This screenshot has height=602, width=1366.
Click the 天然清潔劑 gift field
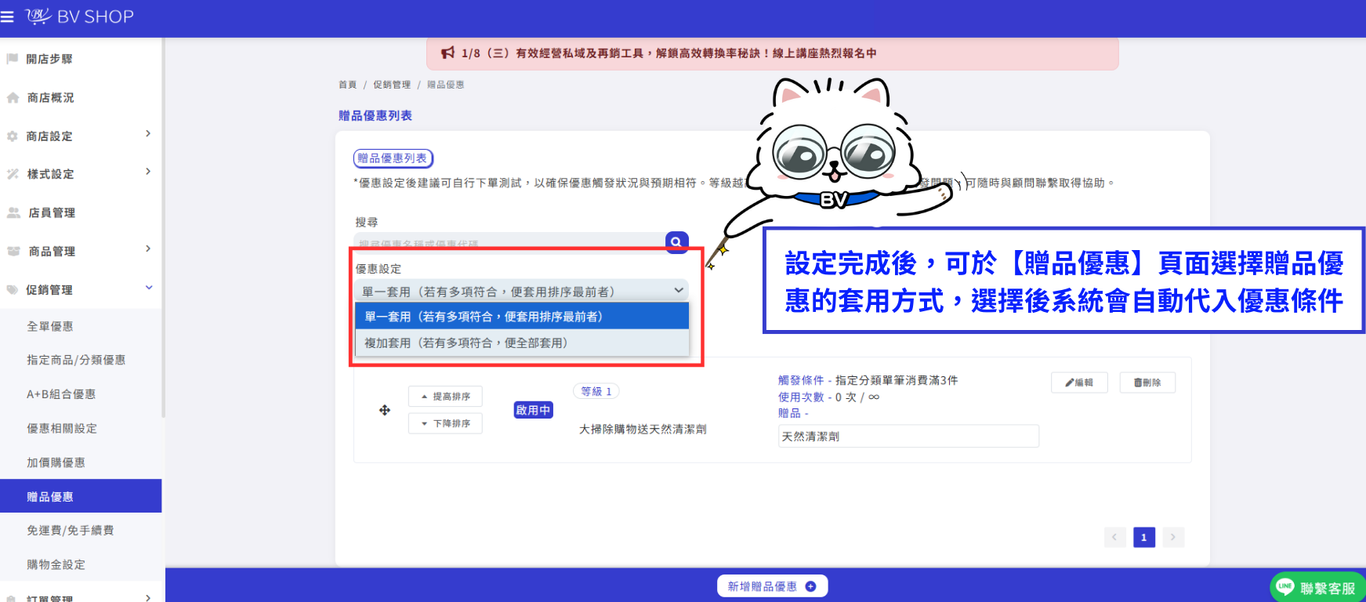pyautogui.click(x=908, y=437)
